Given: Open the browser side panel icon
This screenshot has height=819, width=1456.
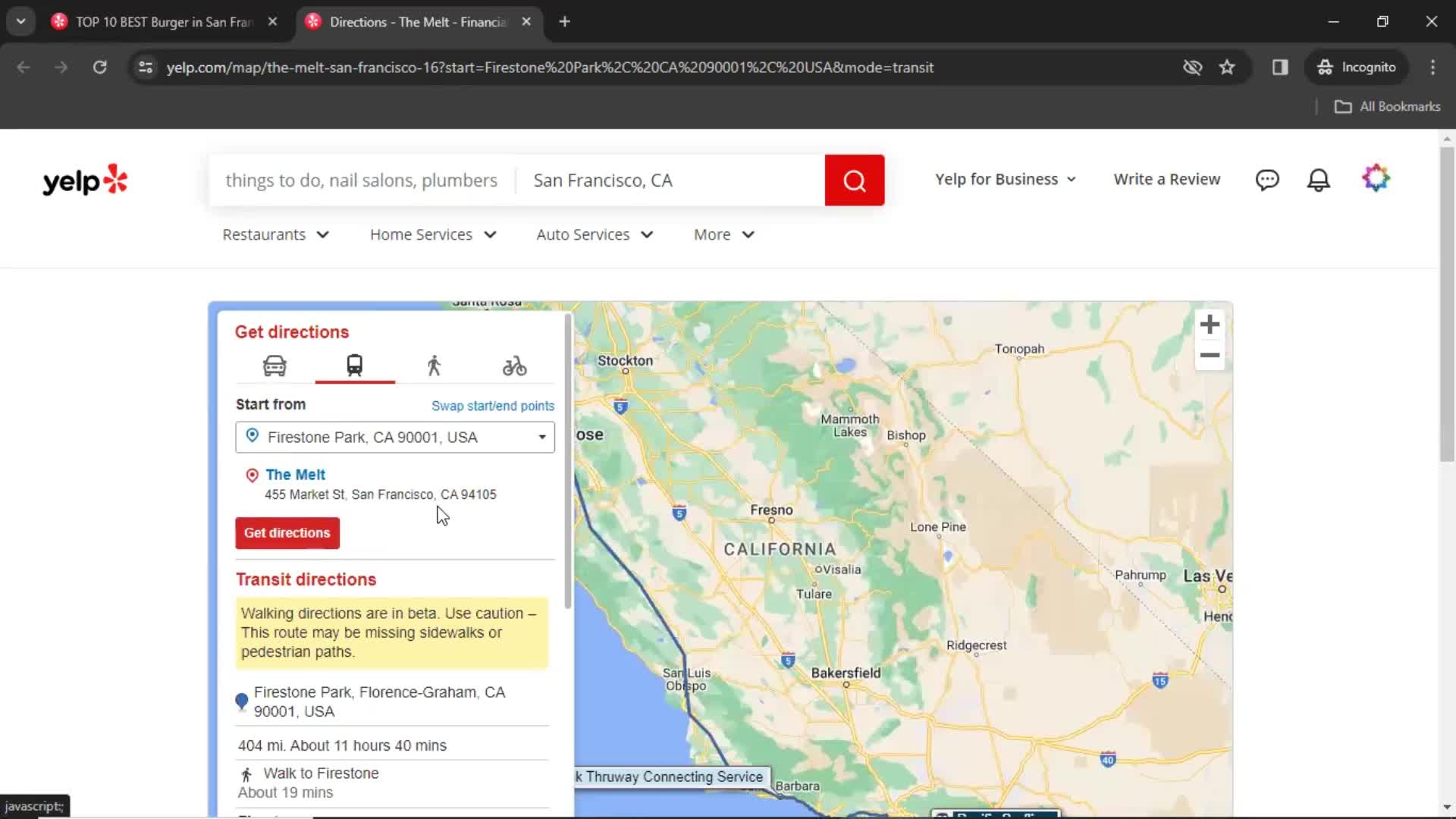Looking at the screenshot, I should tap(1280, 67).
